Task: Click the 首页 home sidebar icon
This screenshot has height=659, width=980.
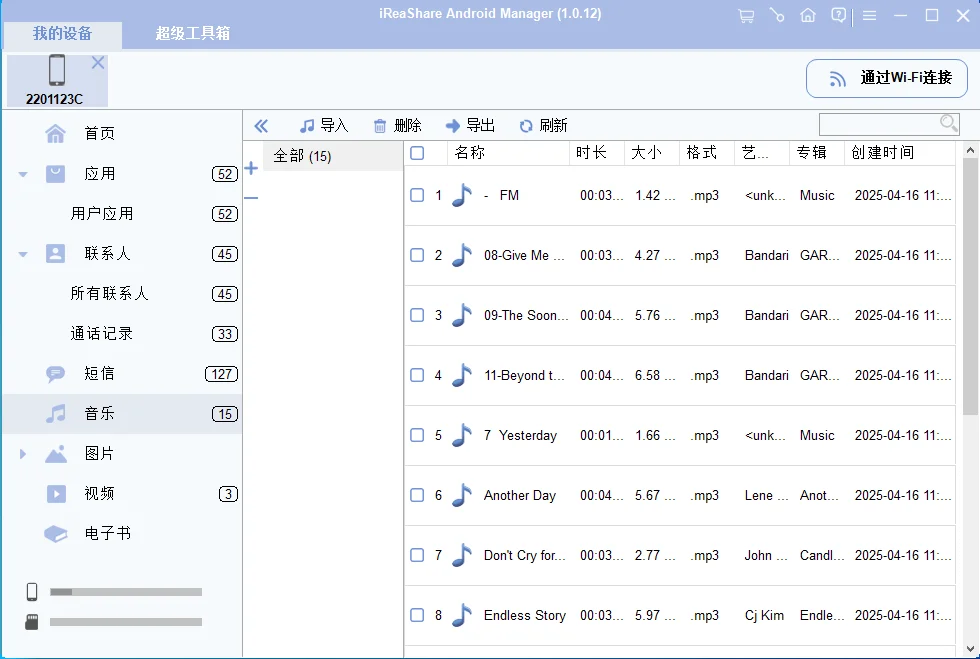Action: click(56, 133)
